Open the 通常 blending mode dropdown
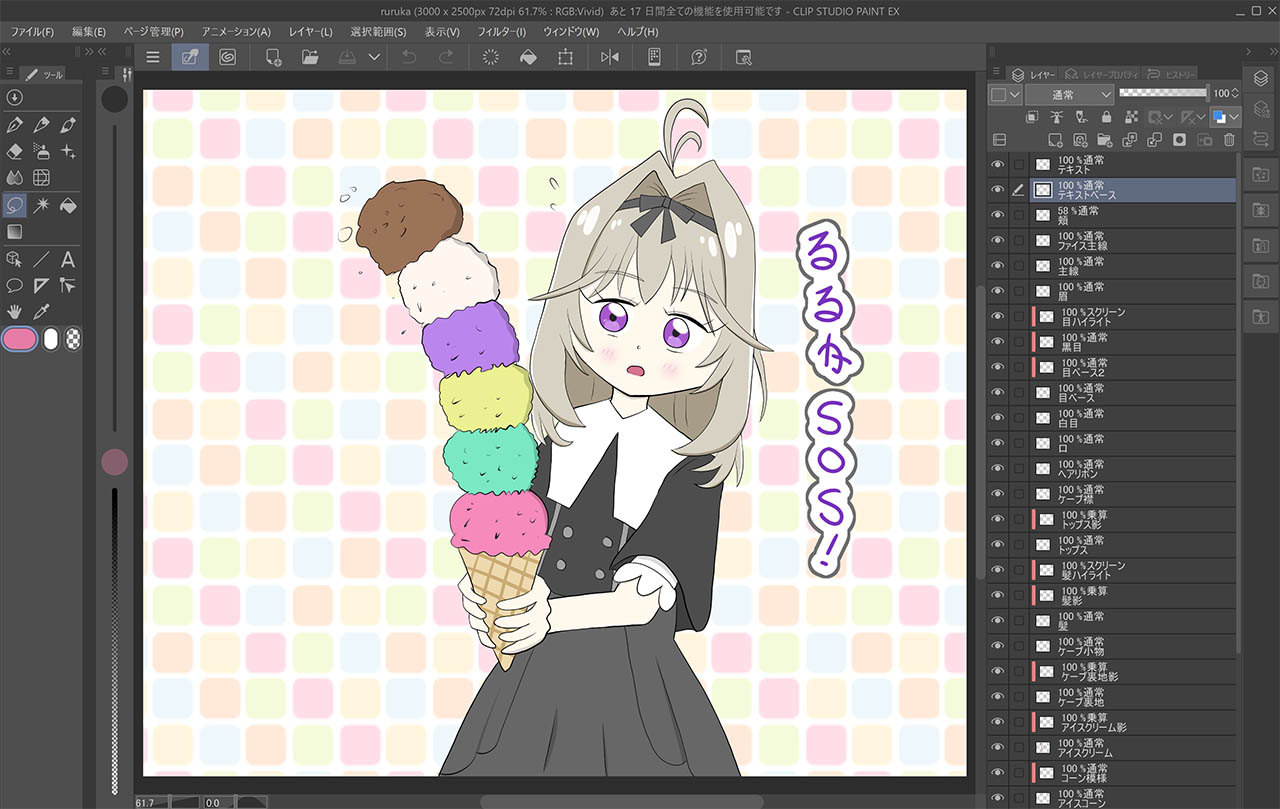This screenshot has width=1280, height=809. click(1069, 94)
